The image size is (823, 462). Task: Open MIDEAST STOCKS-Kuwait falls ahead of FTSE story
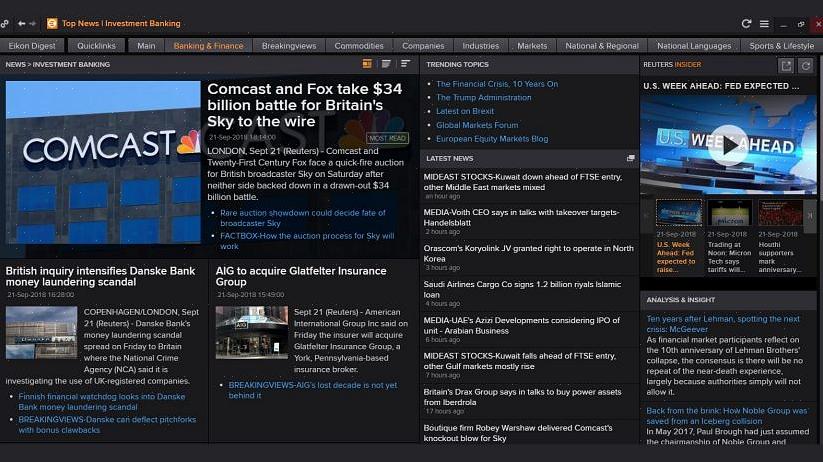click(520, 361)
